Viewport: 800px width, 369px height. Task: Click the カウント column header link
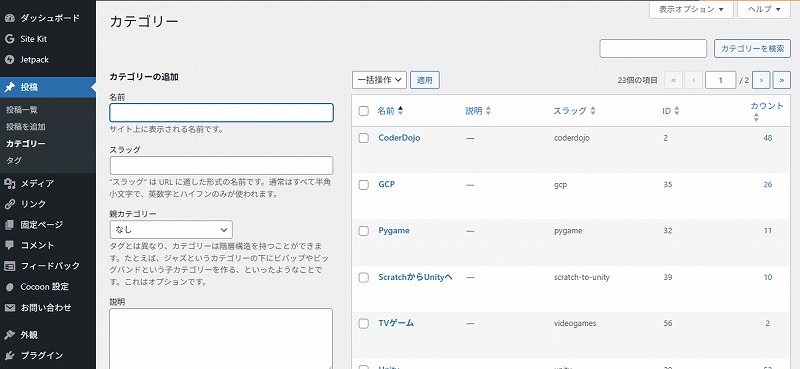coord(767,106)
